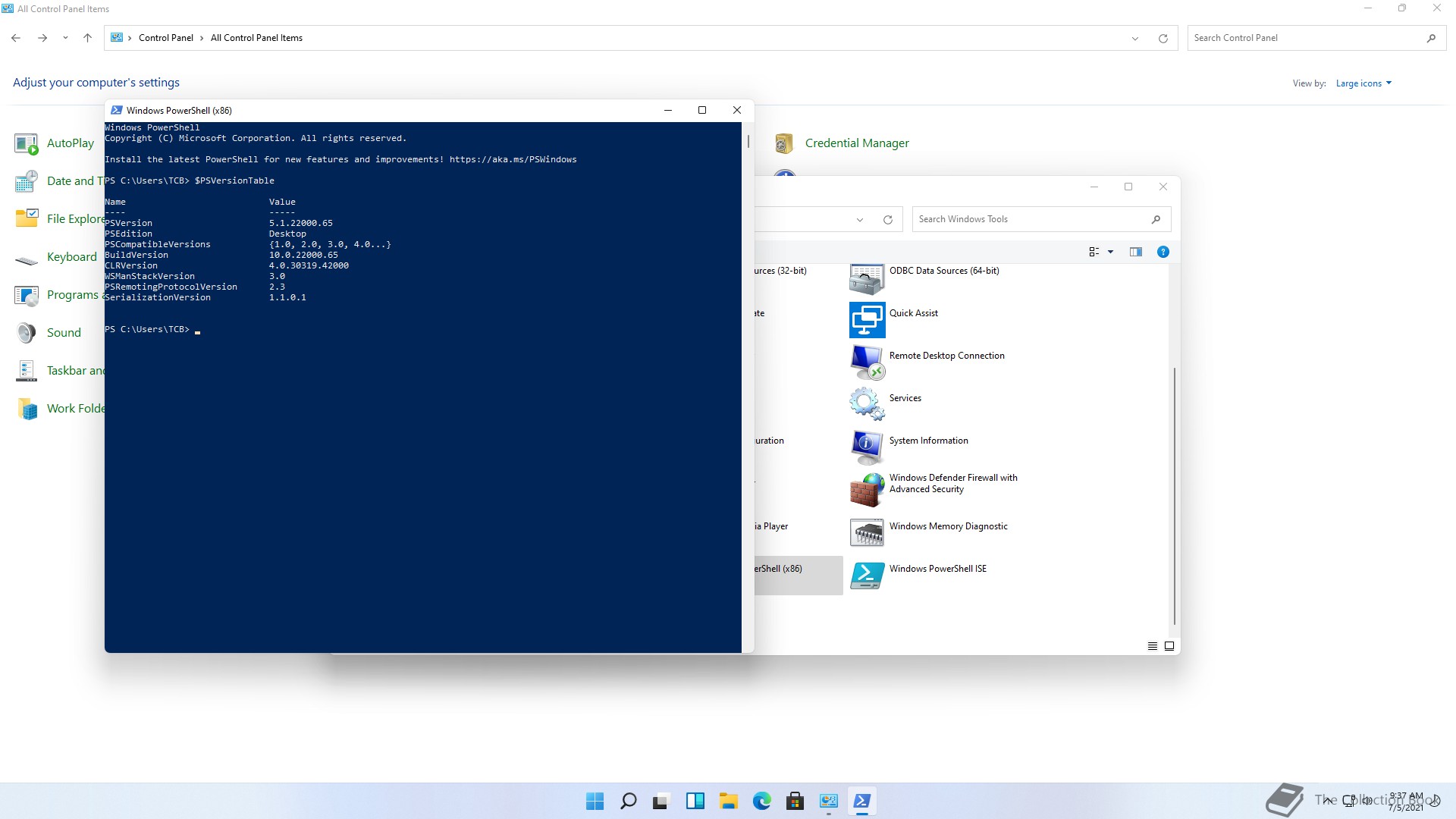This screenshot has width=1456, height=819.
Task: Expand the breadcrumb chevron after Control Panel
Action: tap(202, 38)
